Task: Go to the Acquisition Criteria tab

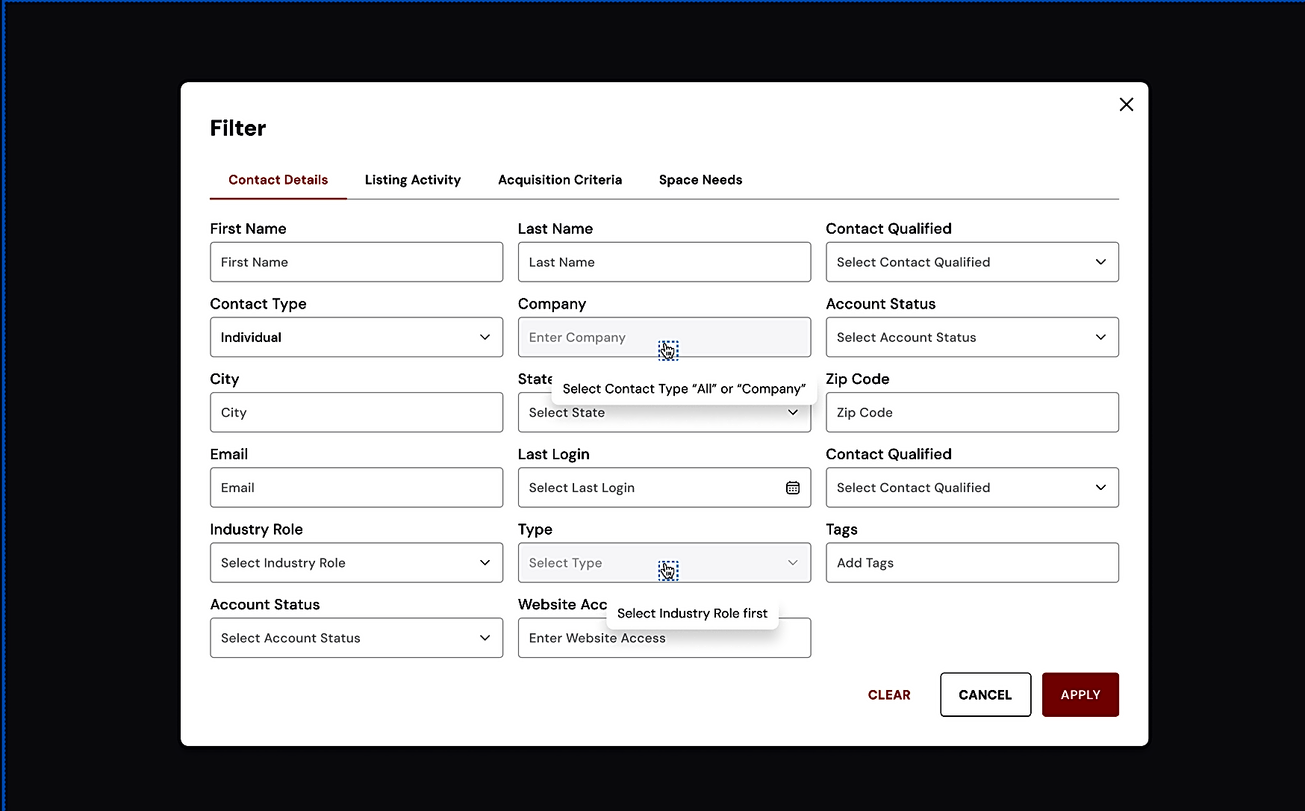Action: (x=560, y=180)
